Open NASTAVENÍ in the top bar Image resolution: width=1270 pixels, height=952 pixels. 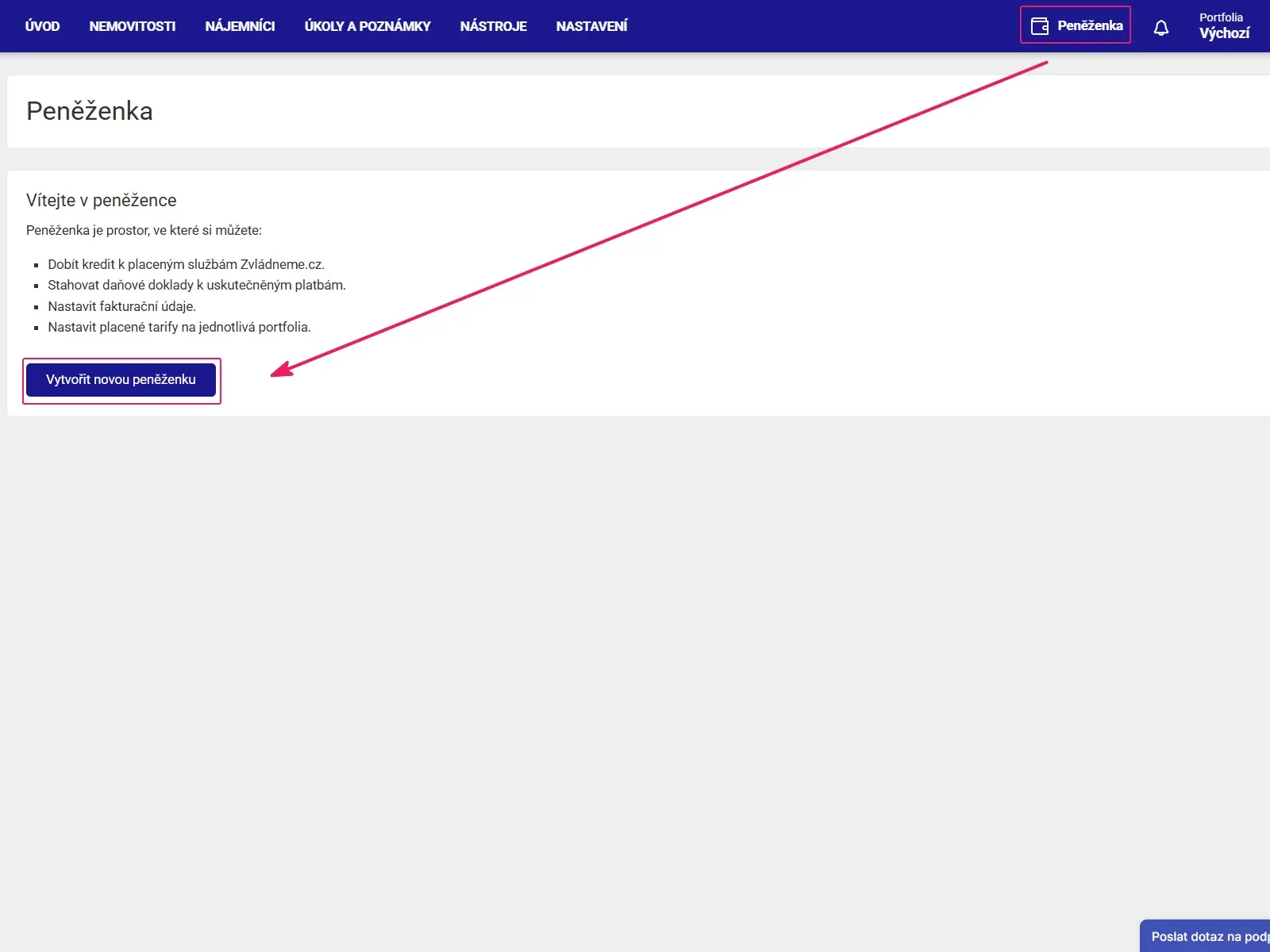[591, 26]
